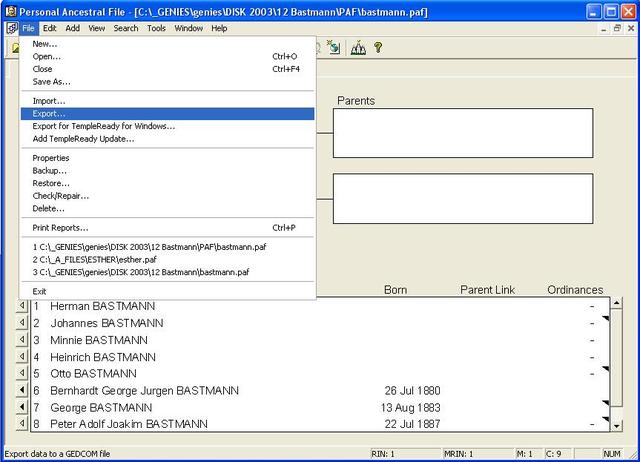Screen dimensions: 640x462
Task: Open the Help menu
Action: [219, 28]
